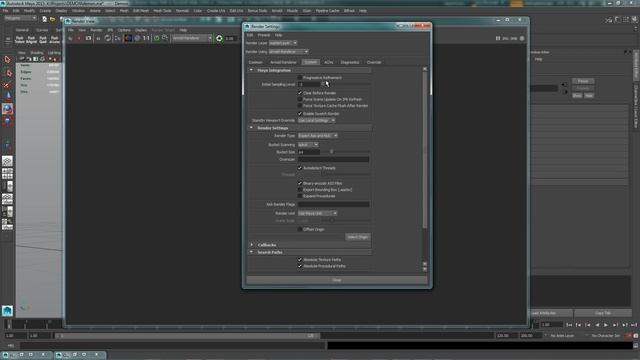Switch to the Arnold Renderer tab
640x360 pixels.
(283, 62)
